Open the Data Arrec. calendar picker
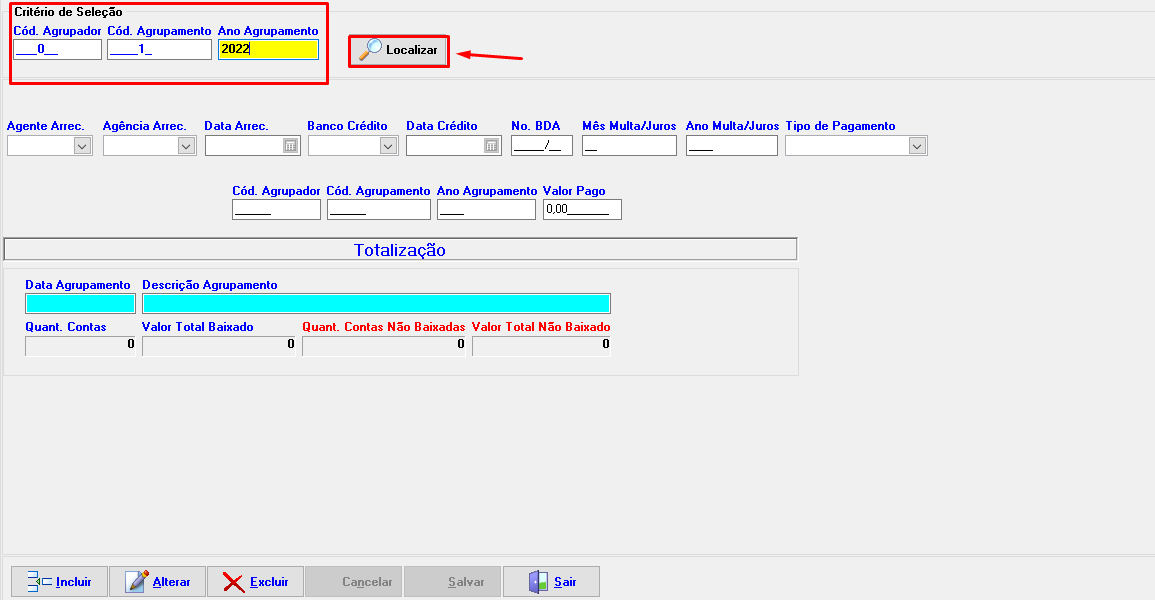The image size is (1155, 600). click(x=290, y=146)
